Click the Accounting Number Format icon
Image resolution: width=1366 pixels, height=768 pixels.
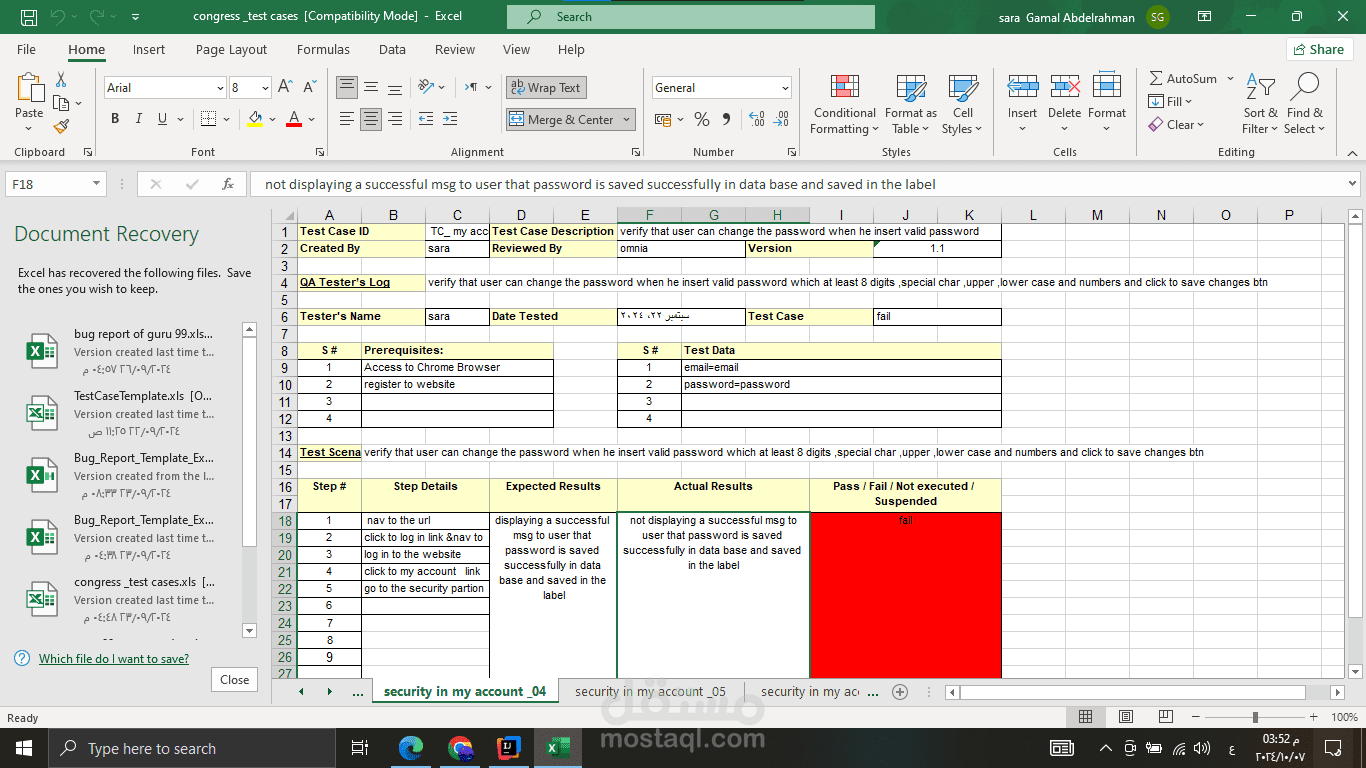(662, 119)
